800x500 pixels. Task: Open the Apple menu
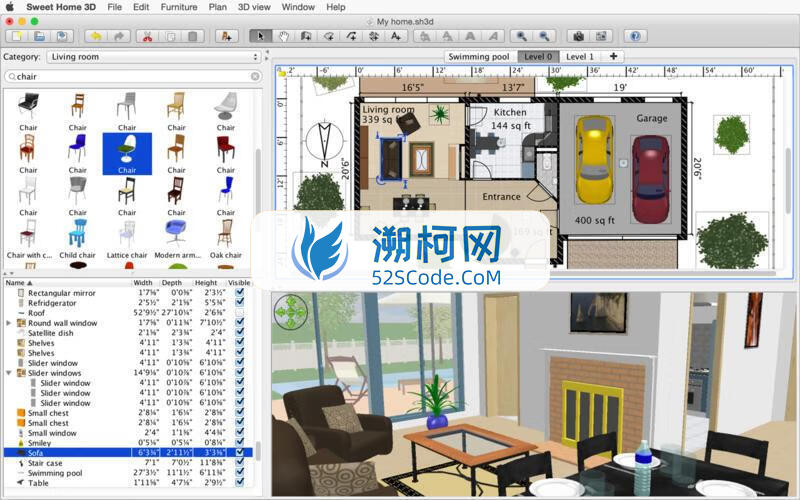click(x=10, y=7)
